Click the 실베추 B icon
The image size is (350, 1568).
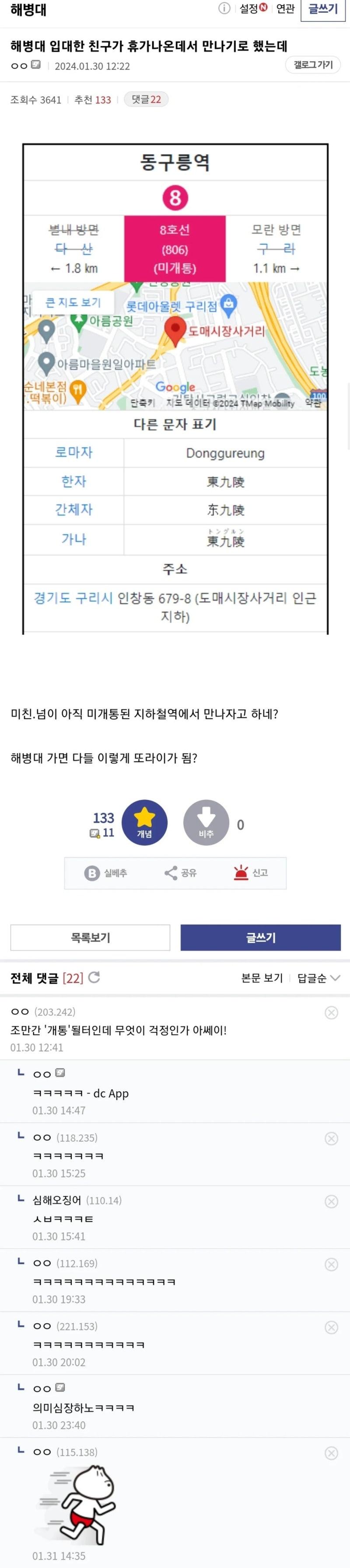(91, 873)
